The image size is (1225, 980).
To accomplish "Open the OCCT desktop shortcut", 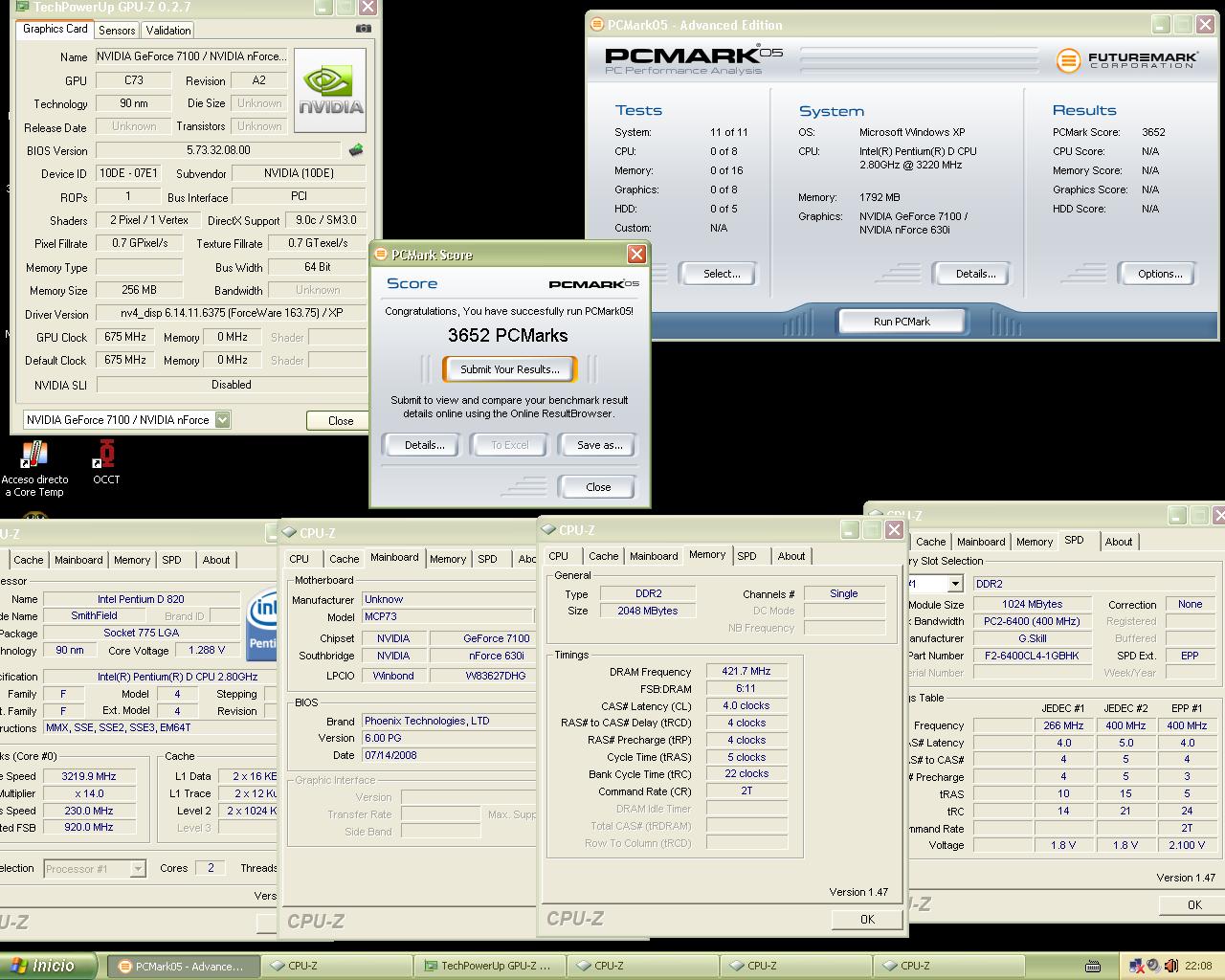I will [x=106, y=462].
